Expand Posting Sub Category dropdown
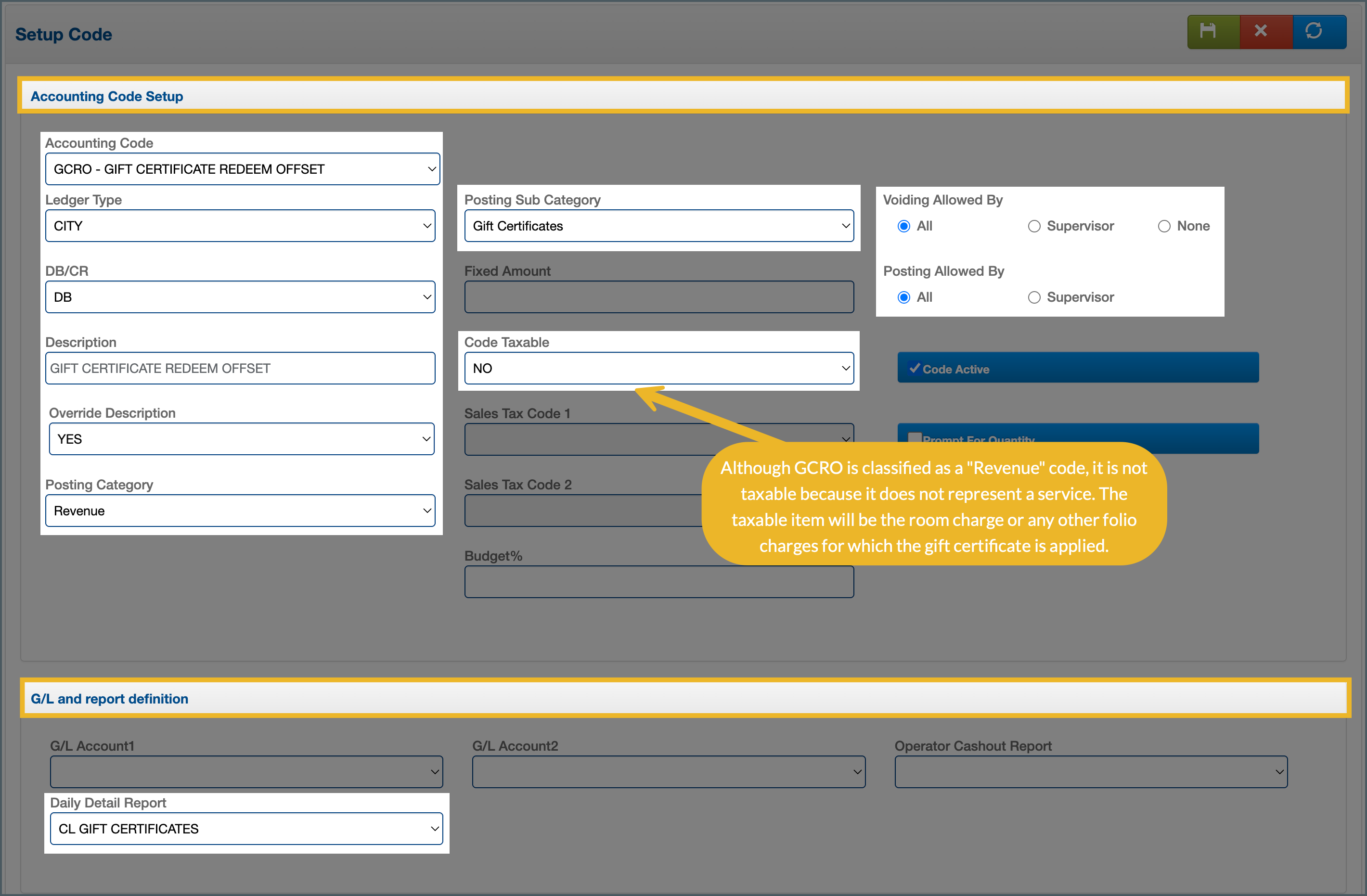The height and width of the screenshot is (896, 1367). pyautogui.click(x=659, y=226)
